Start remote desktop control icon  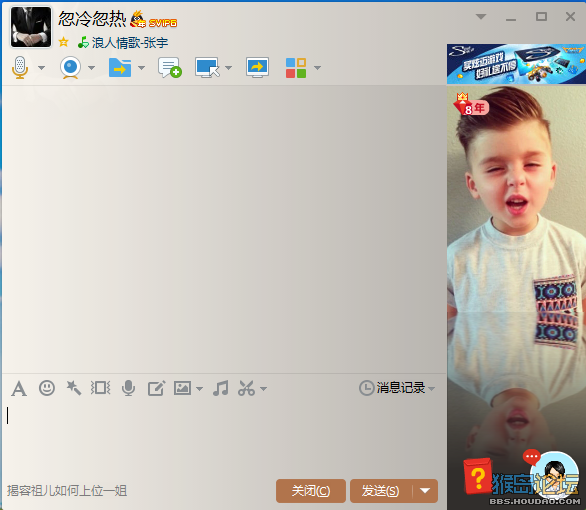[x=207, y=68]
